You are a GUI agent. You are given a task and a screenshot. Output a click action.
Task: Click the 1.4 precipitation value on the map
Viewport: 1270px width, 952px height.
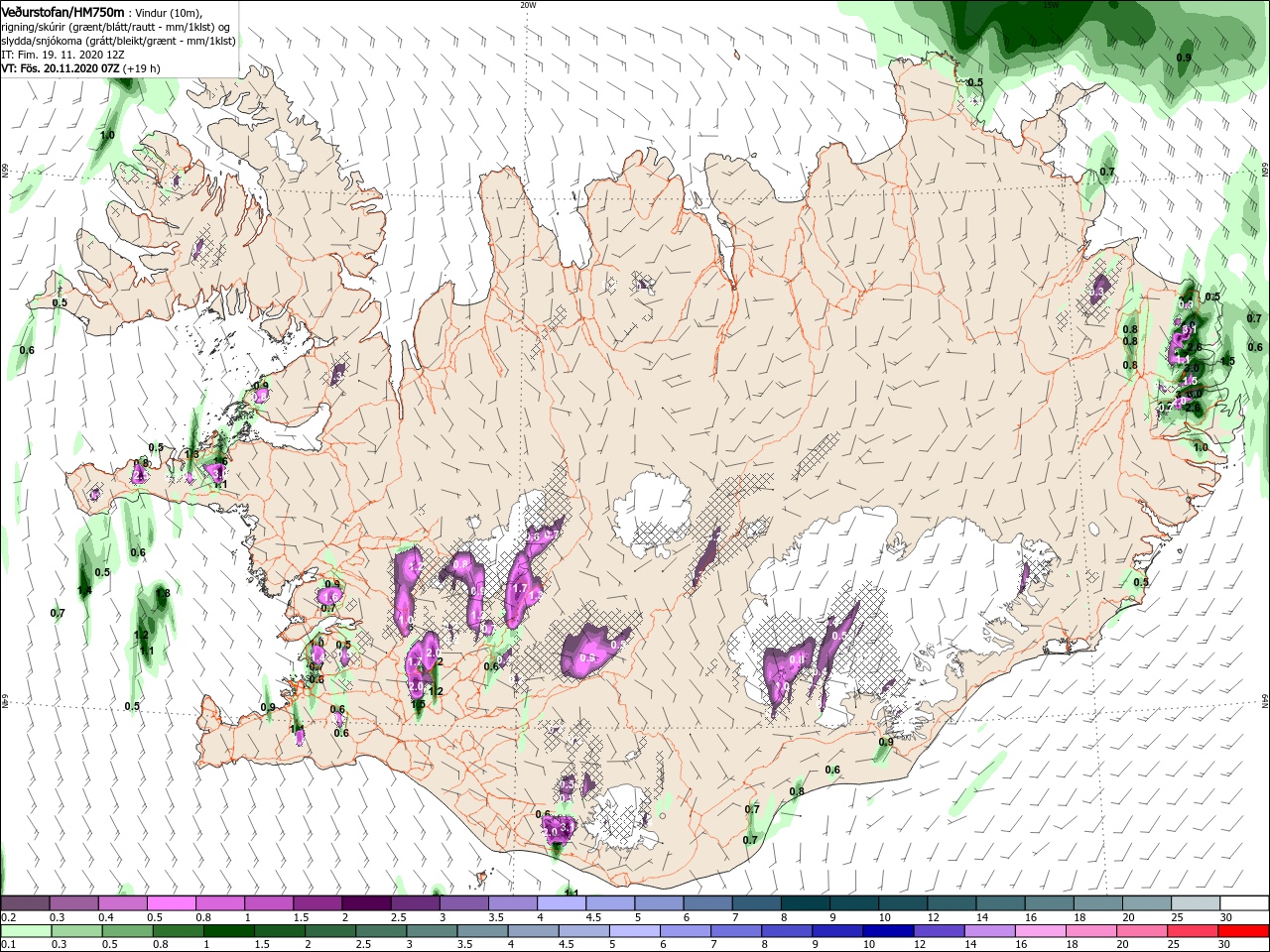84,590
